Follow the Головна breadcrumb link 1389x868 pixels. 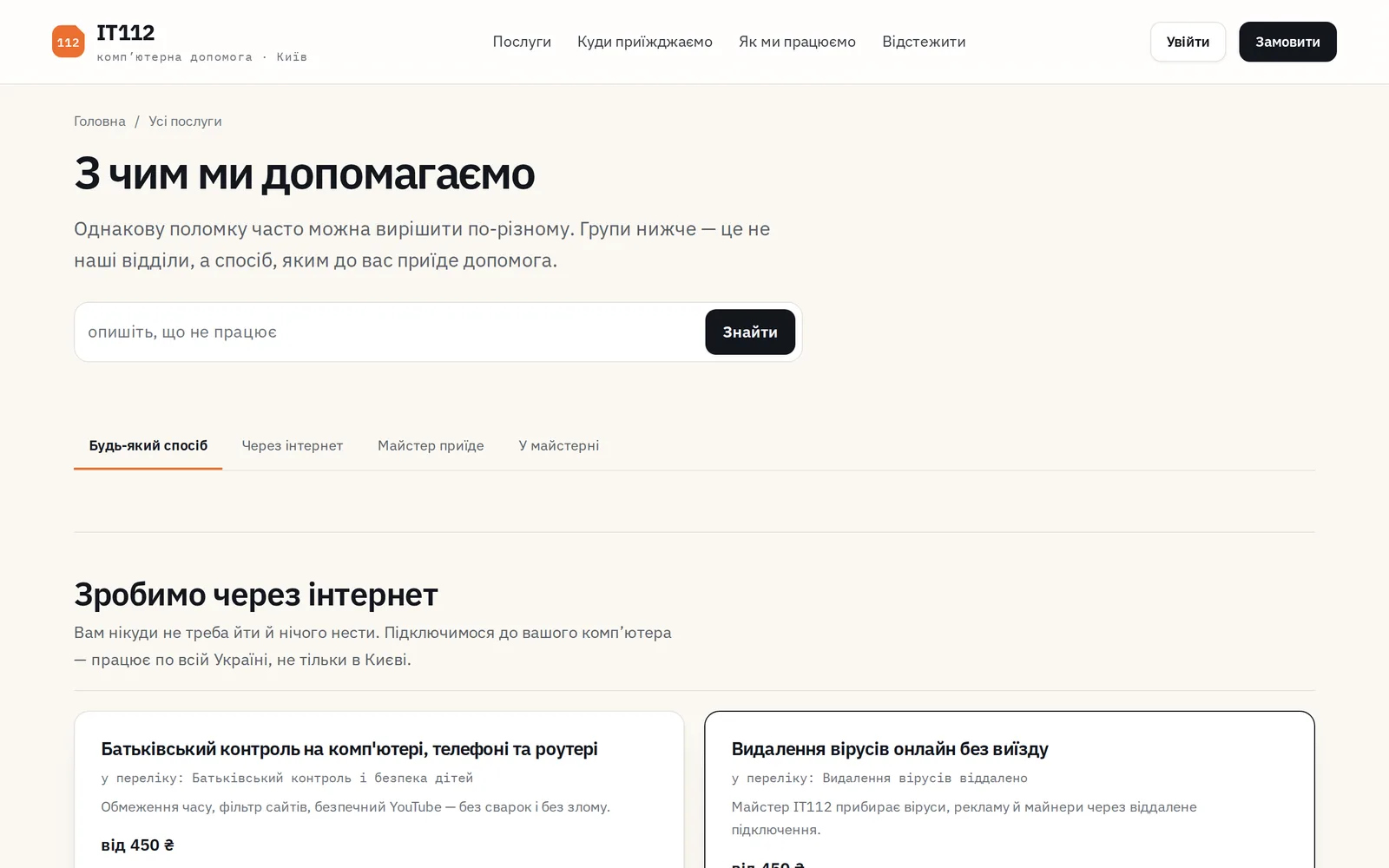[100, 122]
